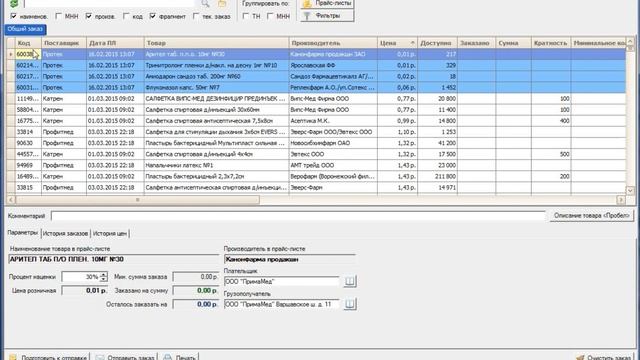Open consignee lookup book icon

pyautogui.click(x=349, y=304)
